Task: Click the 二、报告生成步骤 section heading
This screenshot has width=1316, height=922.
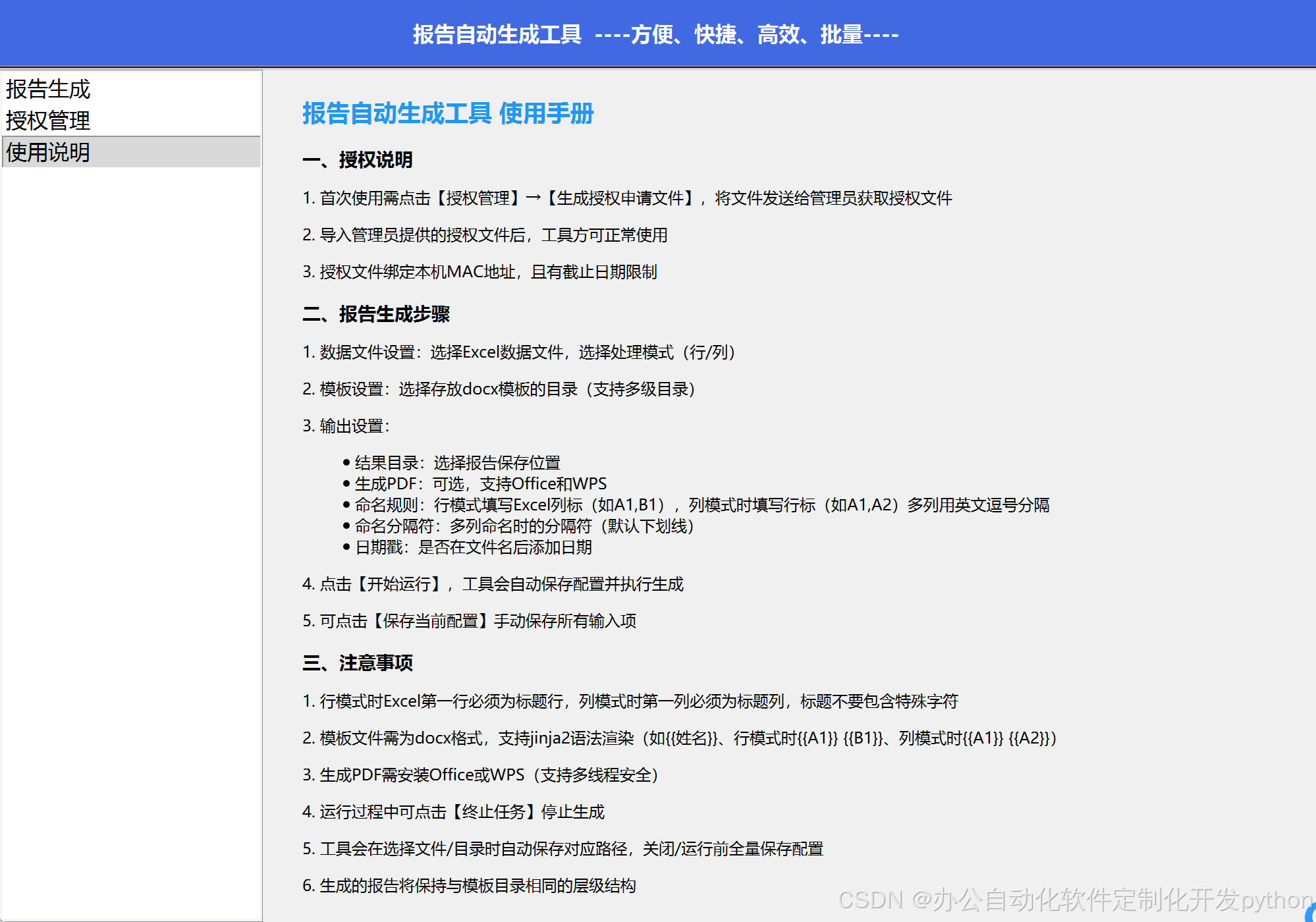Action: 376,314
